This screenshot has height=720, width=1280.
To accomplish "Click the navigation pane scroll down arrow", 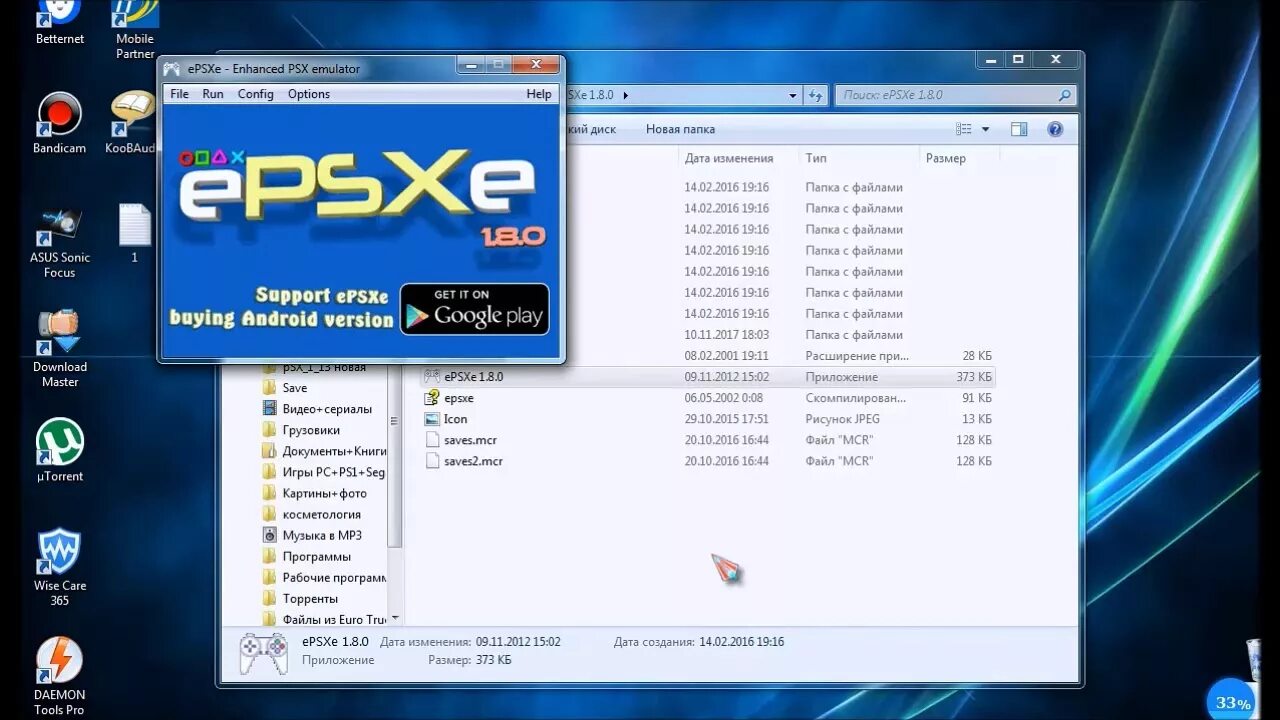I will point(395,619).
